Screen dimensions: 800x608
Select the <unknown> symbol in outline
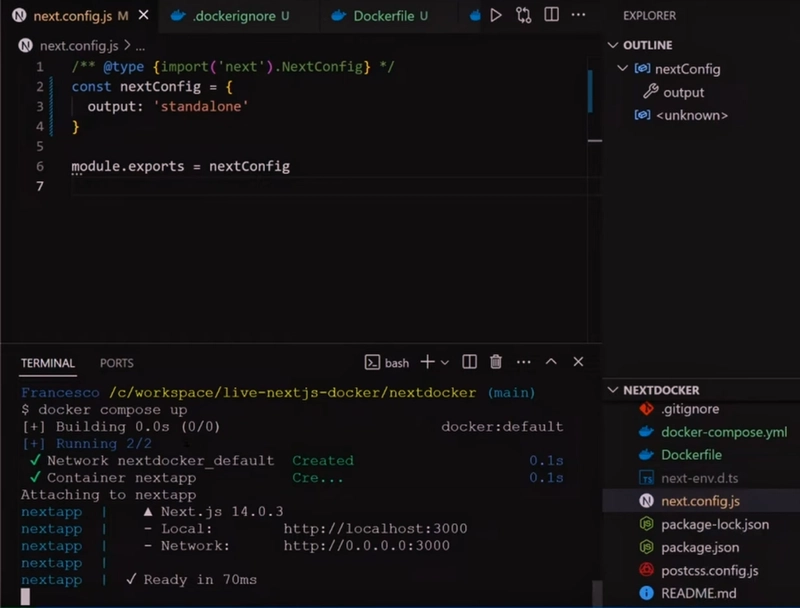[691, 115]
